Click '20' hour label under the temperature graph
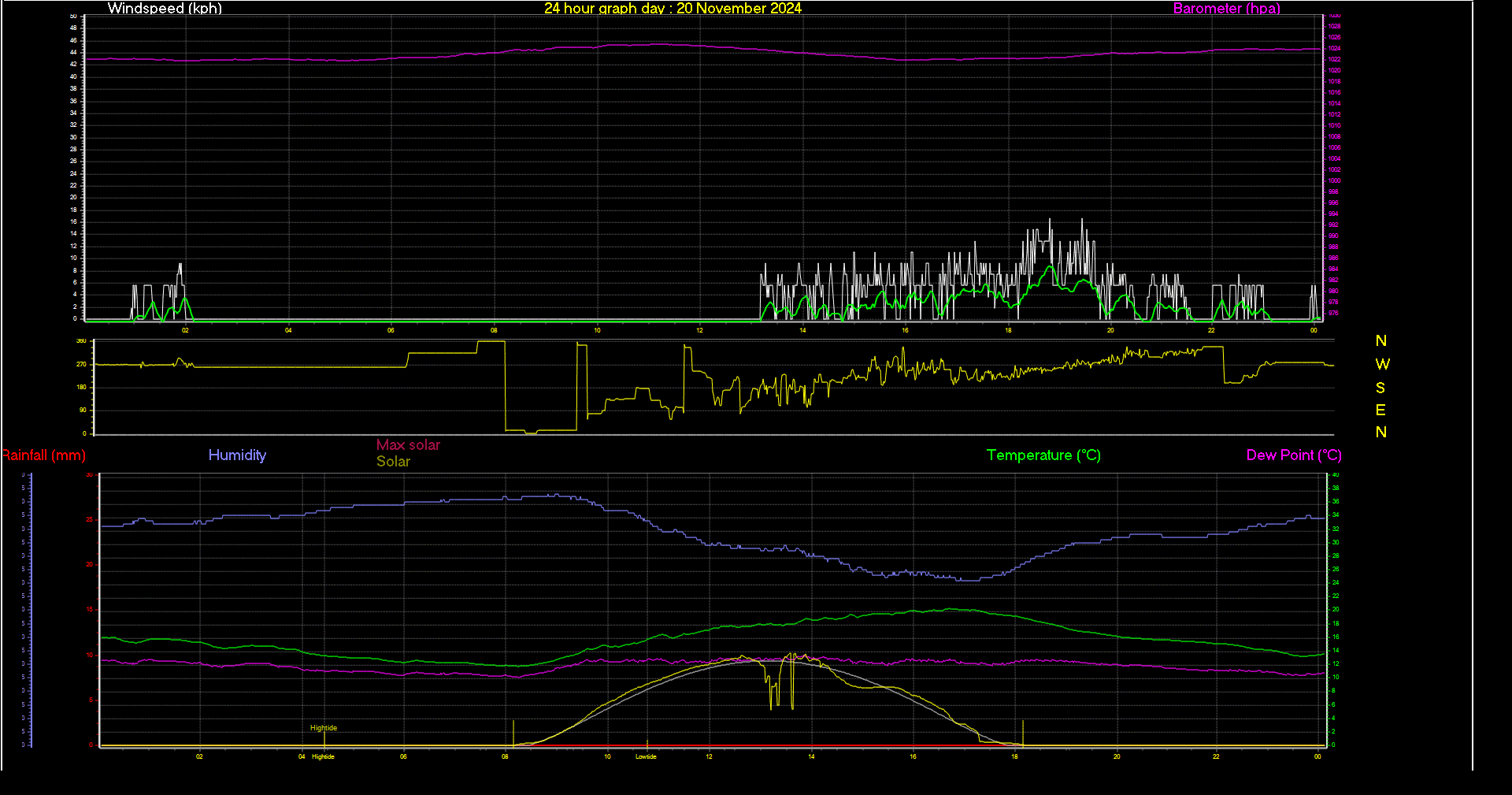The width and height of the screenshot is (1512, 795). (1117, 756)
